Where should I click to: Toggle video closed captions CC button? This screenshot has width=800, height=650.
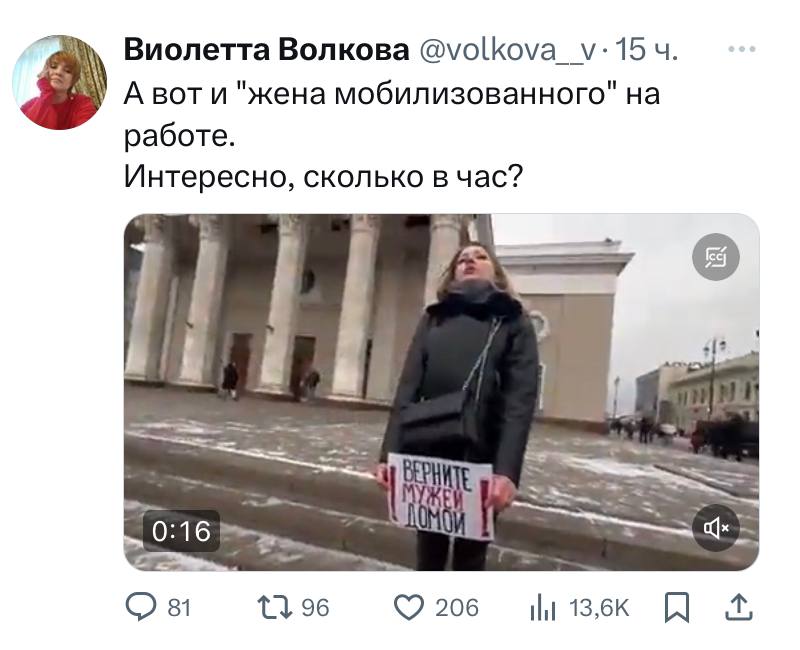point(716,257)
